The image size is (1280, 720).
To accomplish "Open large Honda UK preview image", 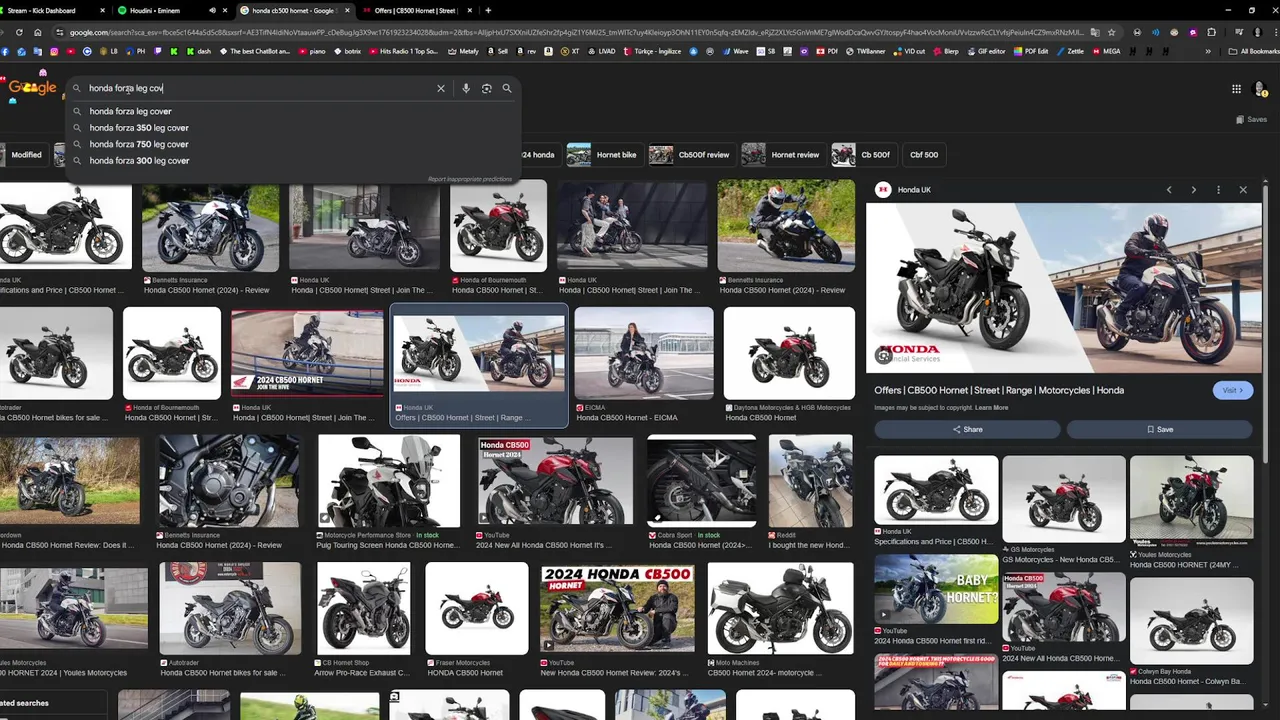I will coord(1064,288).
